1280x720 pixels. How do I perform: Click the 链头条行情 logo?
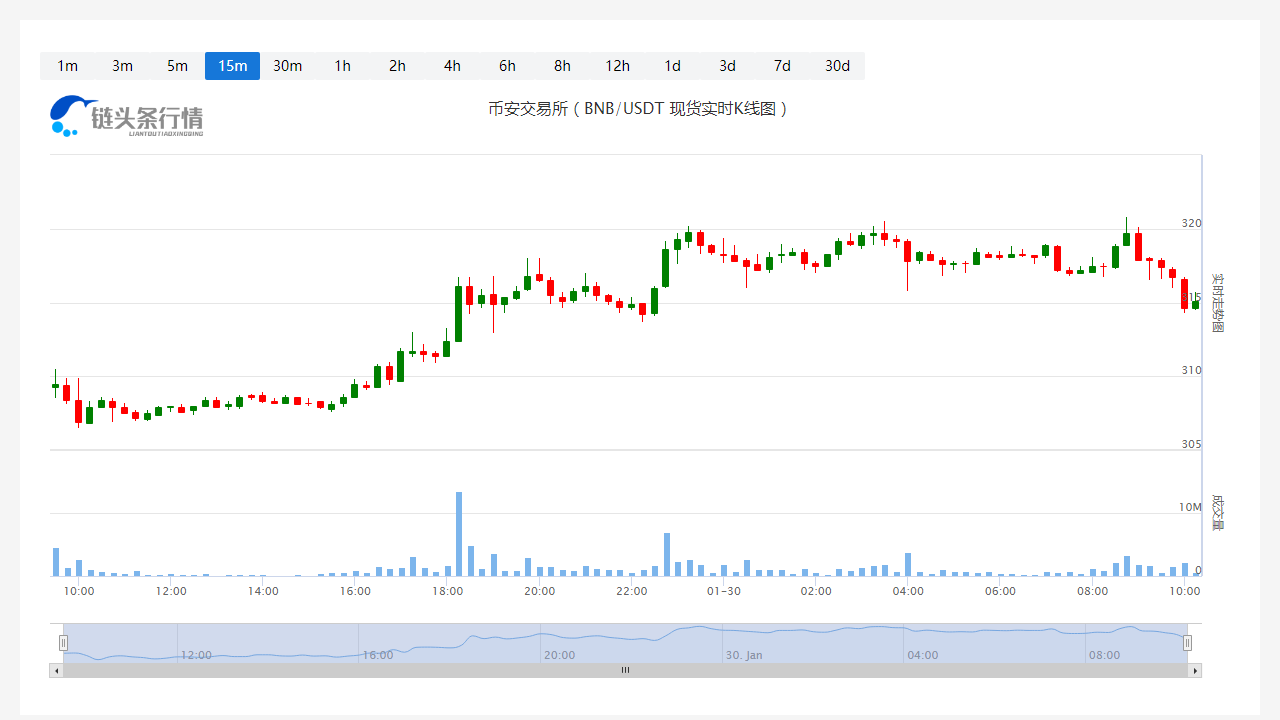click(127, 116)
